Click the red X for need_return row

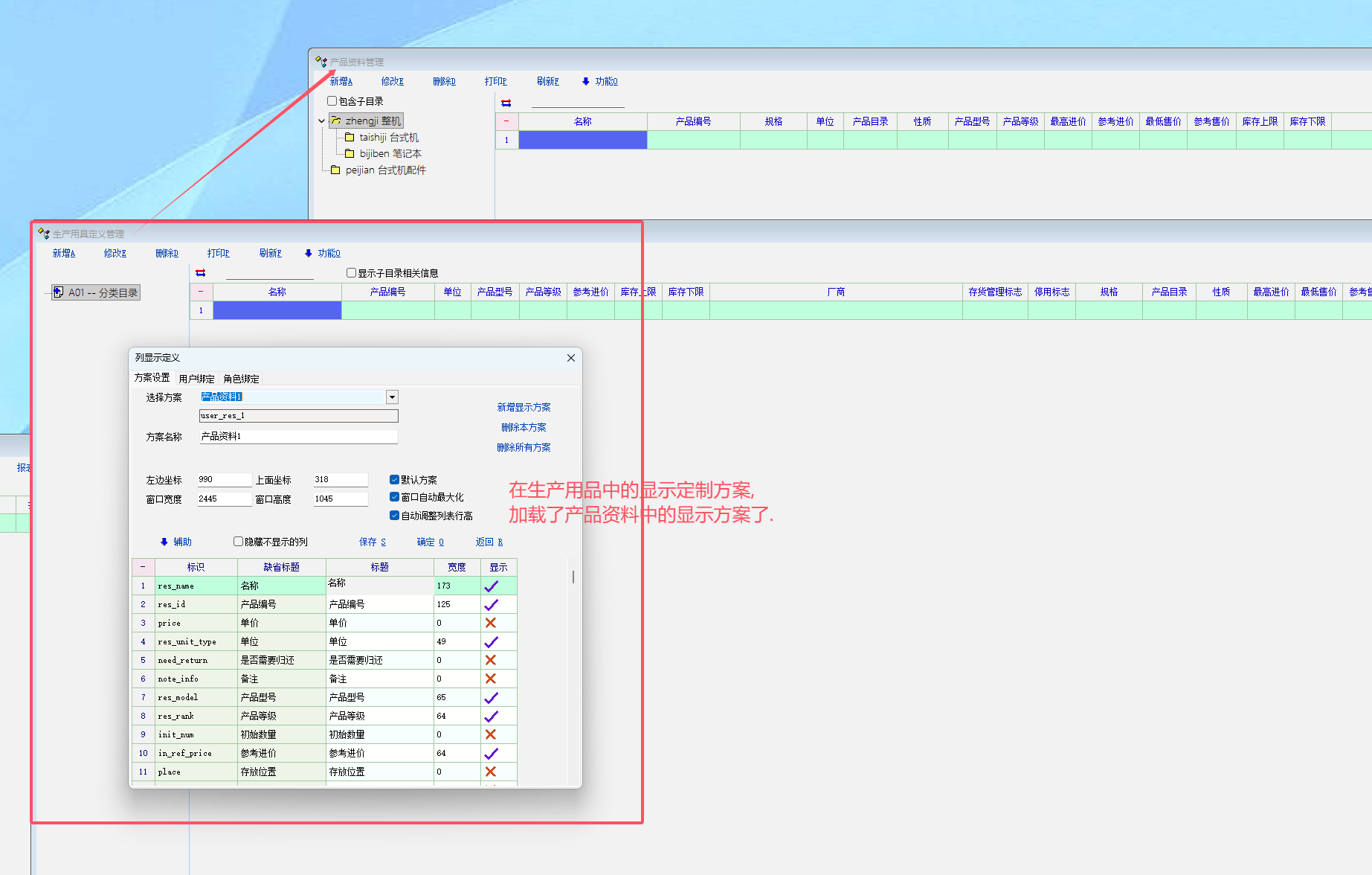pyautogui.click(x=491, y=660)
